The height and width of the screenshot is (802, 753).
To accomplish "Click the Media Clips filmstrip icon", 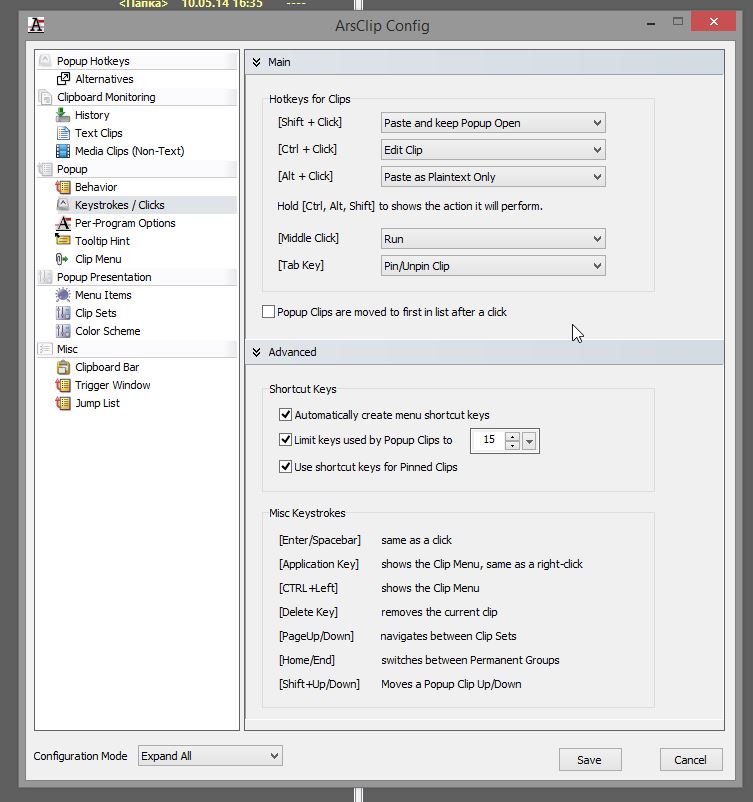I will (63, 151).
